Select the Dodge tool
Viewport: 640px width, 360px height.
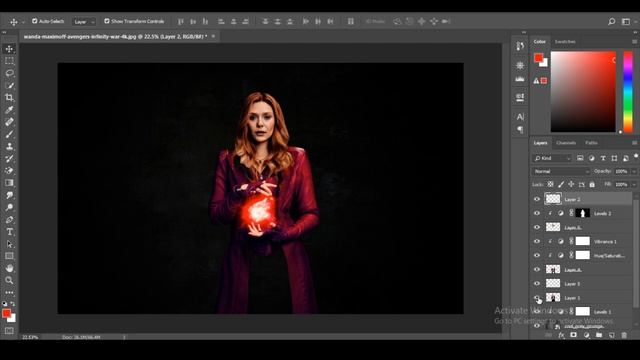[9, 207]
